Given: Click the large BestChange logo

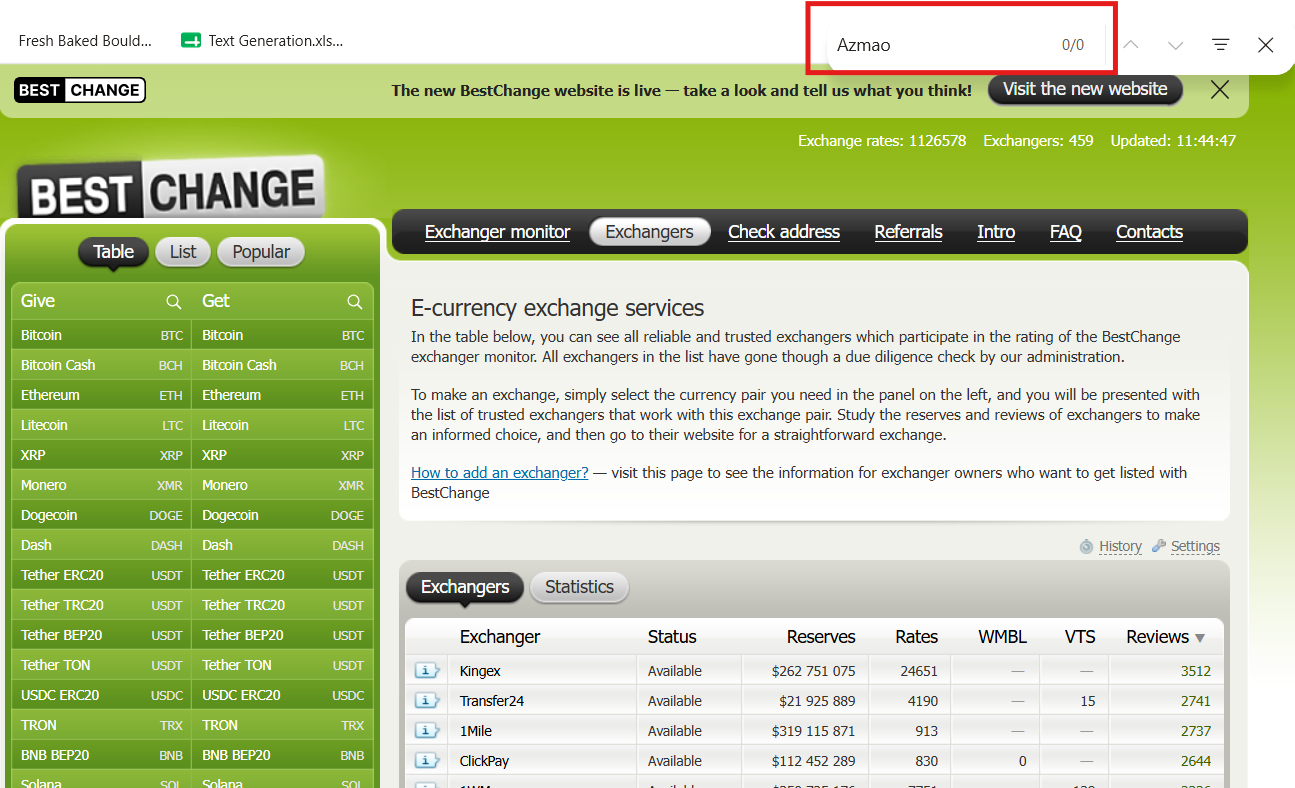Looking at the screenshot, I should [x=171, y=188].
